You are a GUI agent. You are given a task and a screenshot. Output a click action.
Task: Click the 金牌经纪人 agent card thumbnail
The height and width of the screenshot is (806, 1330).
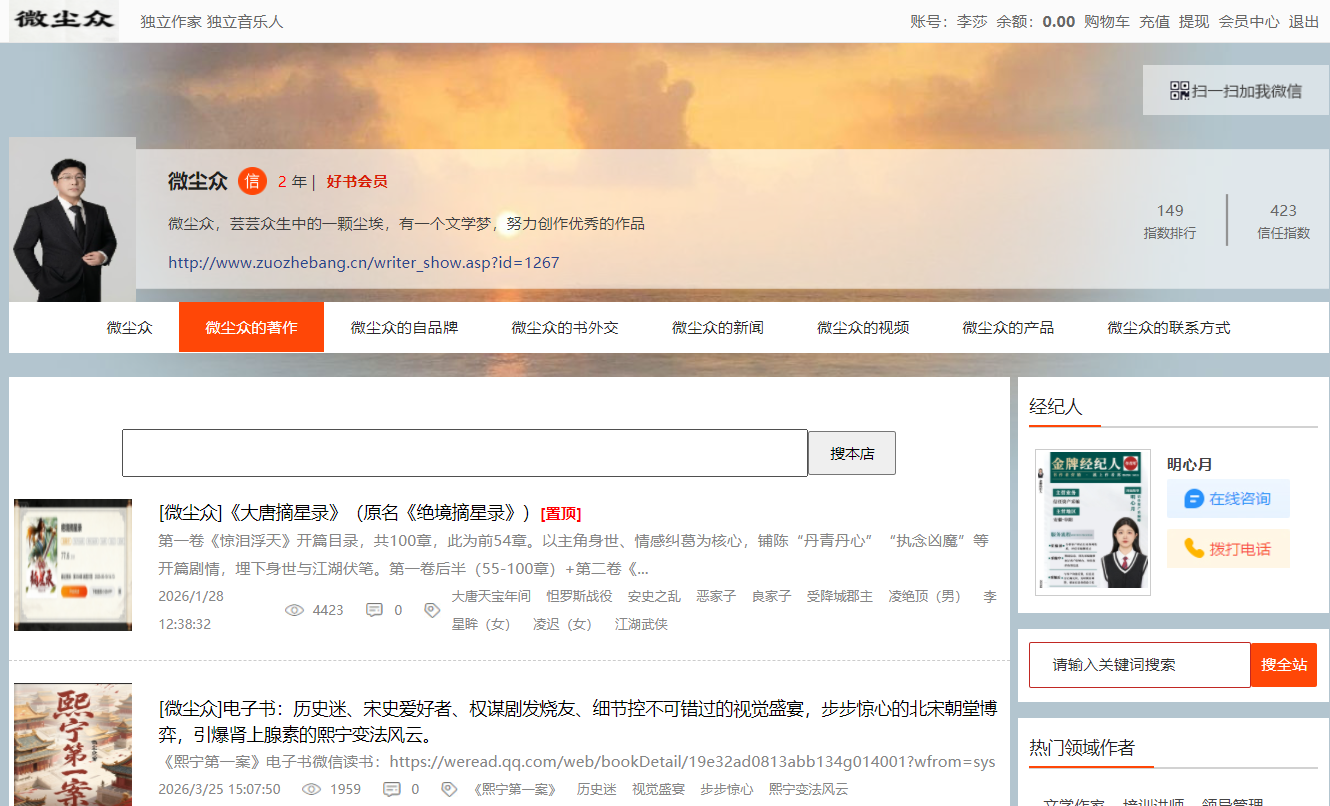(x=1092, y=522)
